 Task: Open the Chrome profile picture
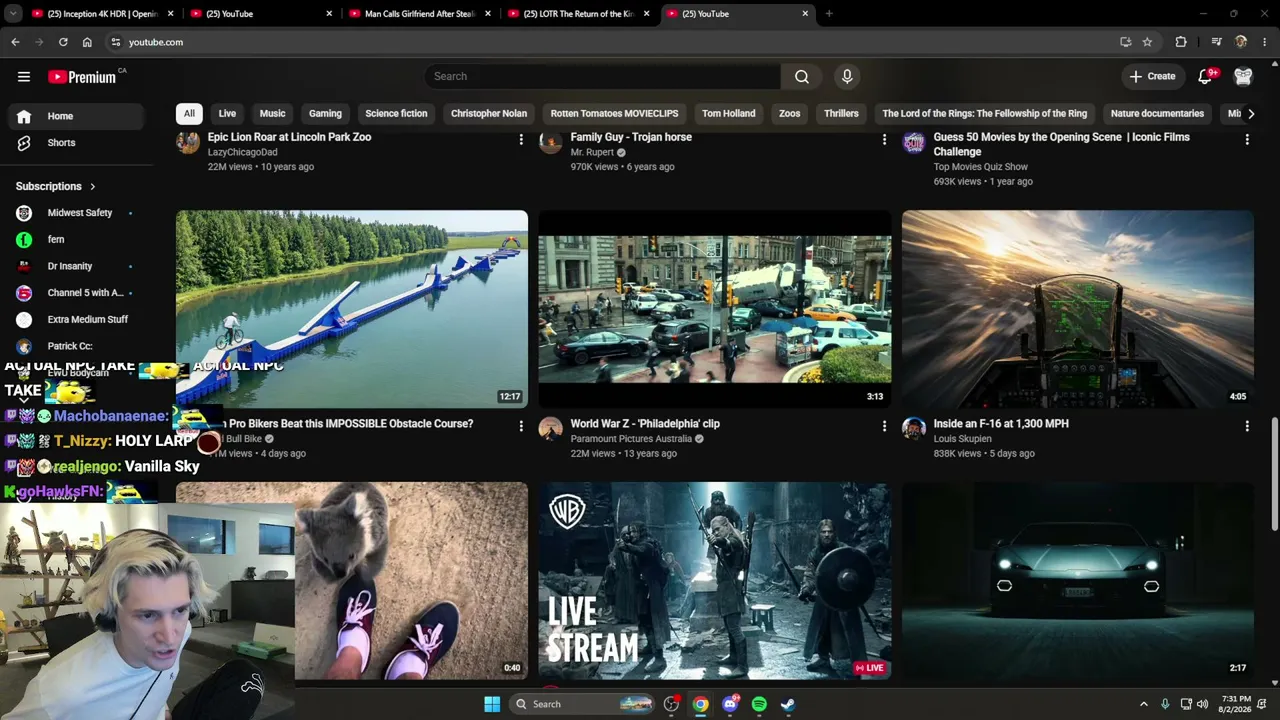(x=1241, y=42)
